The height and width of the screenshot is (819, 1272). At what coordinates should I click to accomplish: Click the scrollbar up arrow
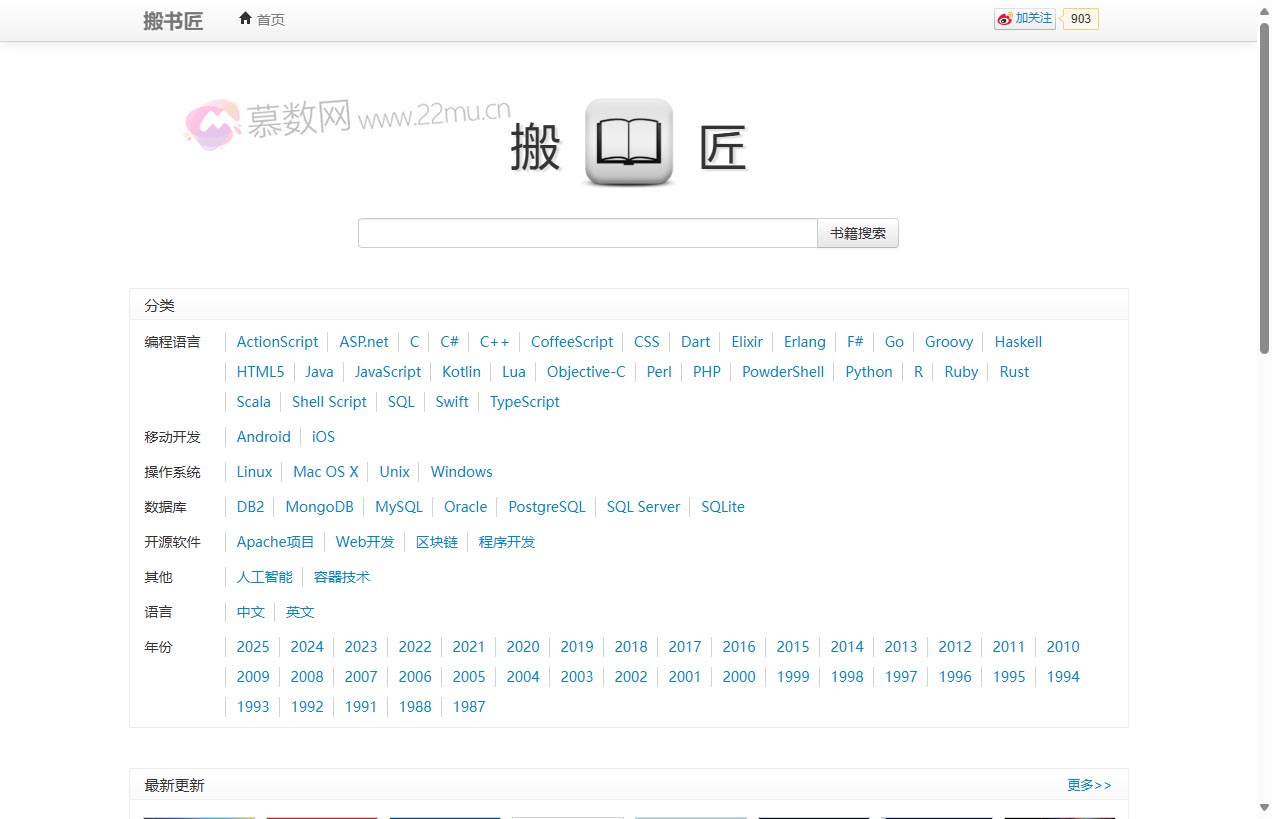(x=1264, y=8)
